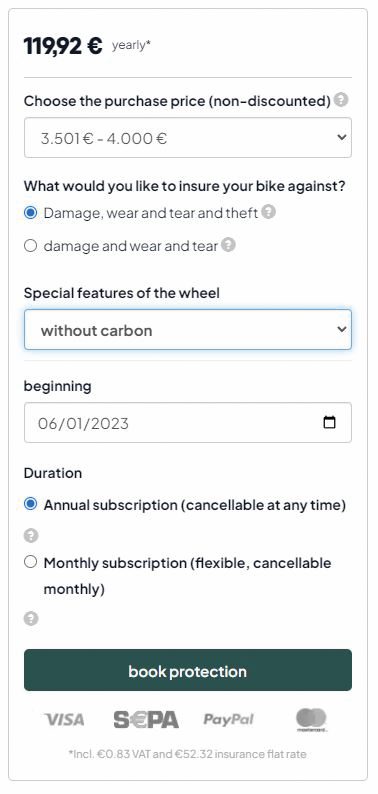
Task: Choose Monthly subscription radio button
Action: (x=31, y=562)
